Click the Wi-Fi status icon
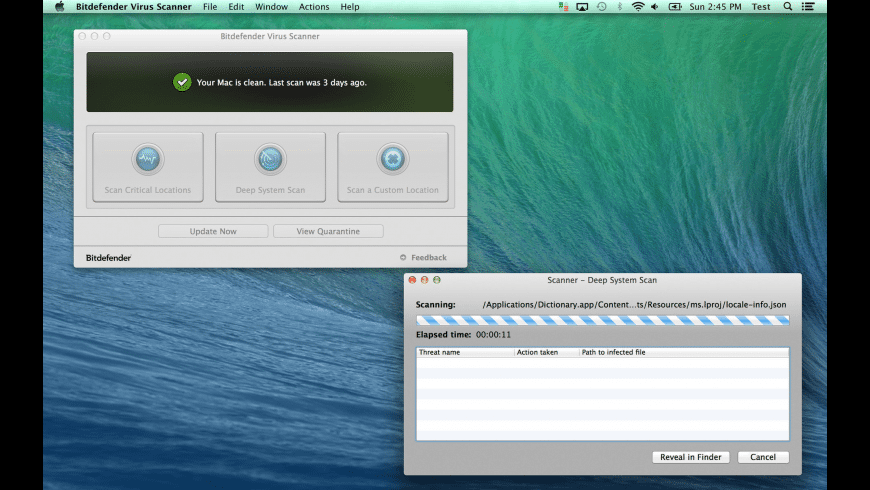The image size is (870, 490). point(638,7)
